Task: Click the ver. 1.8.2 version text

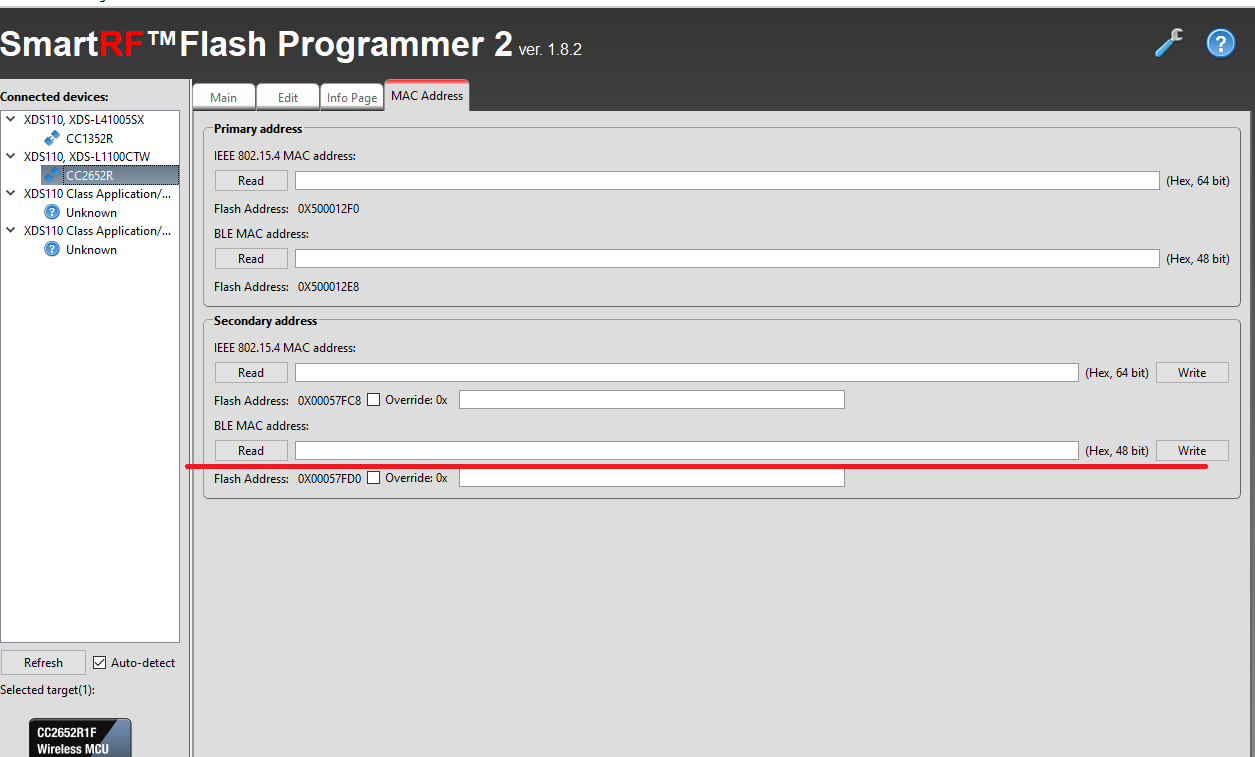Action: point(550,49)
